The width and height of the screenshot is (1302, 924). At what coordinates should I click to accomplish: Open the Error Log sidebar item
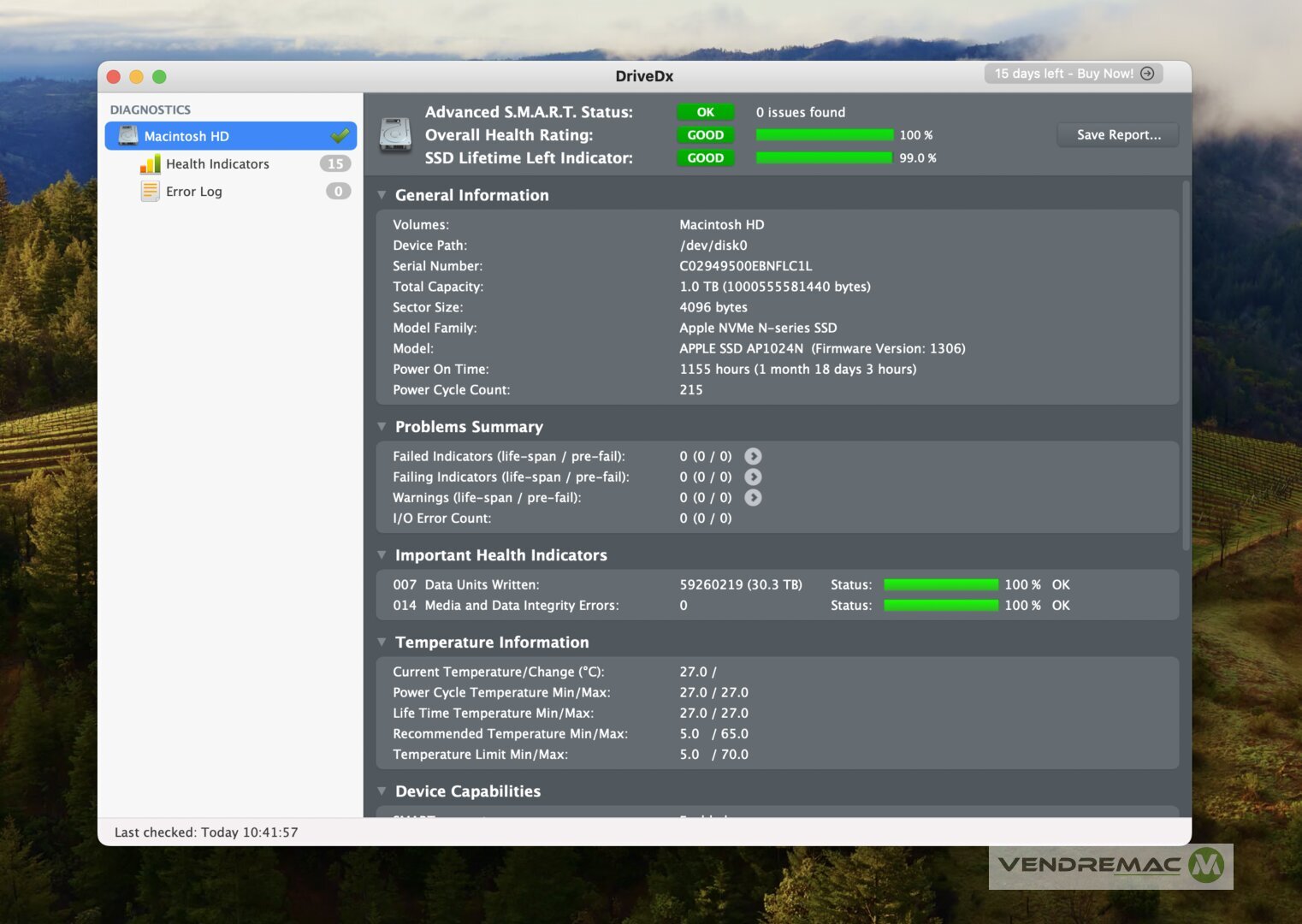tap(194, 192)
